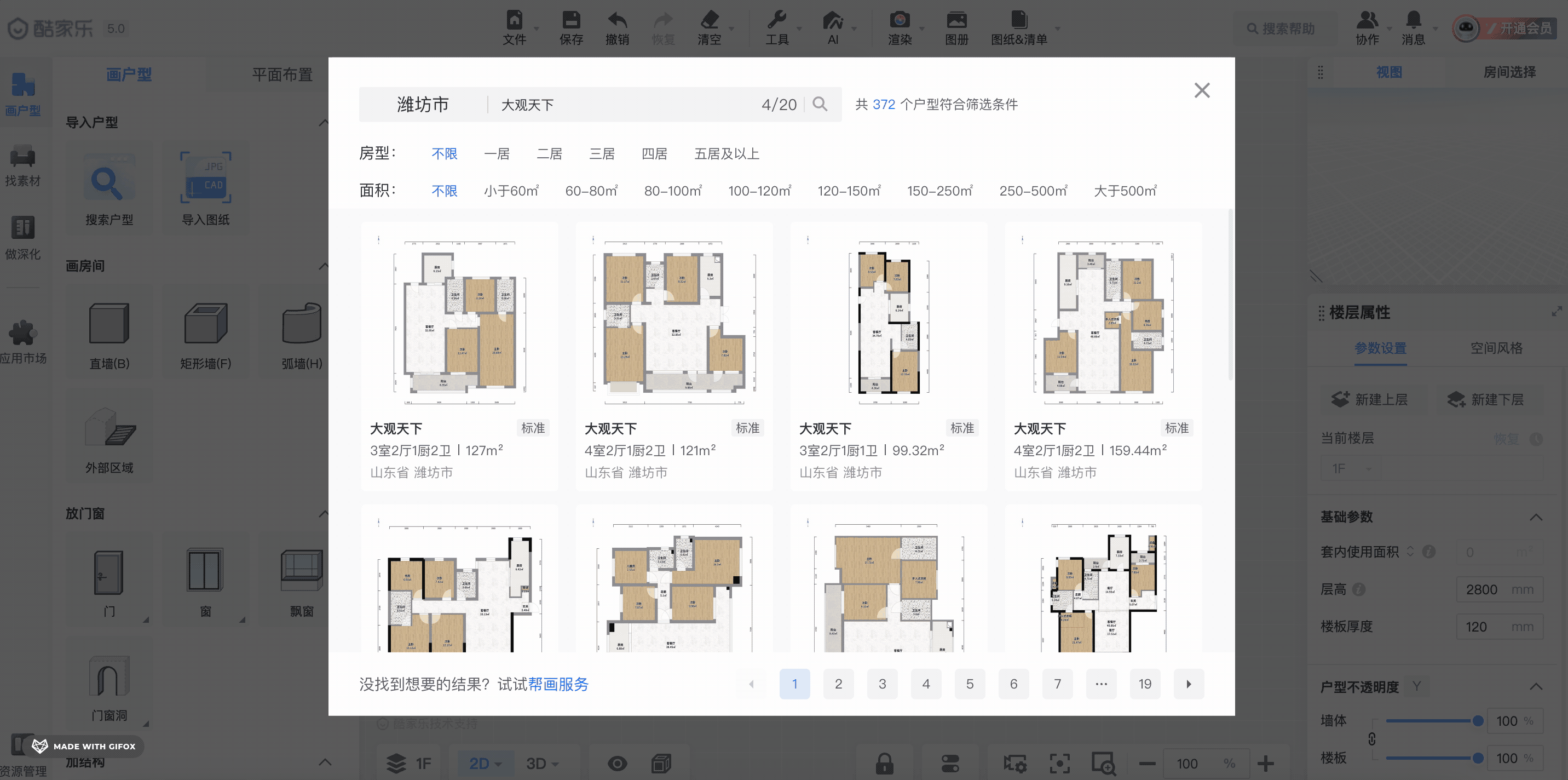
Task: Select 一居 room type filter
Action: [497, 153]
